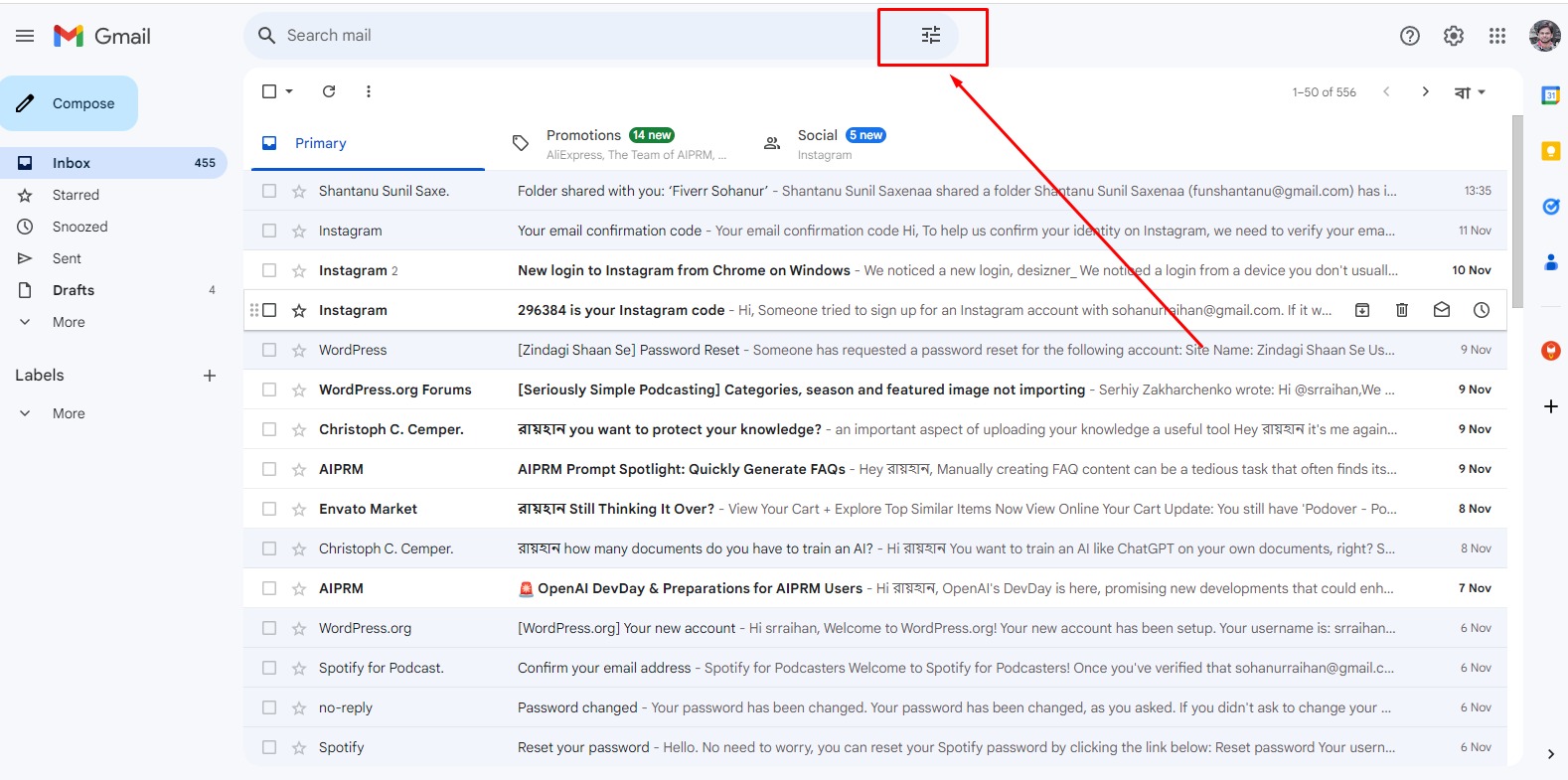Click the drag handle on 296384 Instagram row
The width and height of the screenshot is (1568, 780).
(x=254, y=310)
